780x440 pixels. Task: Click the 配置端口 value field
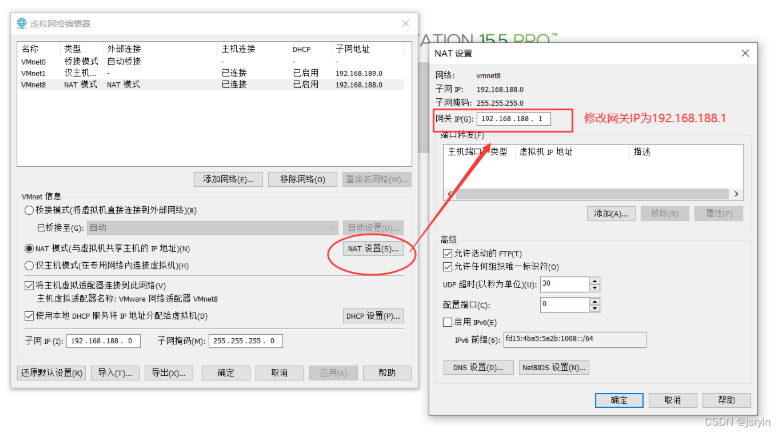click(x=565, y=304)
